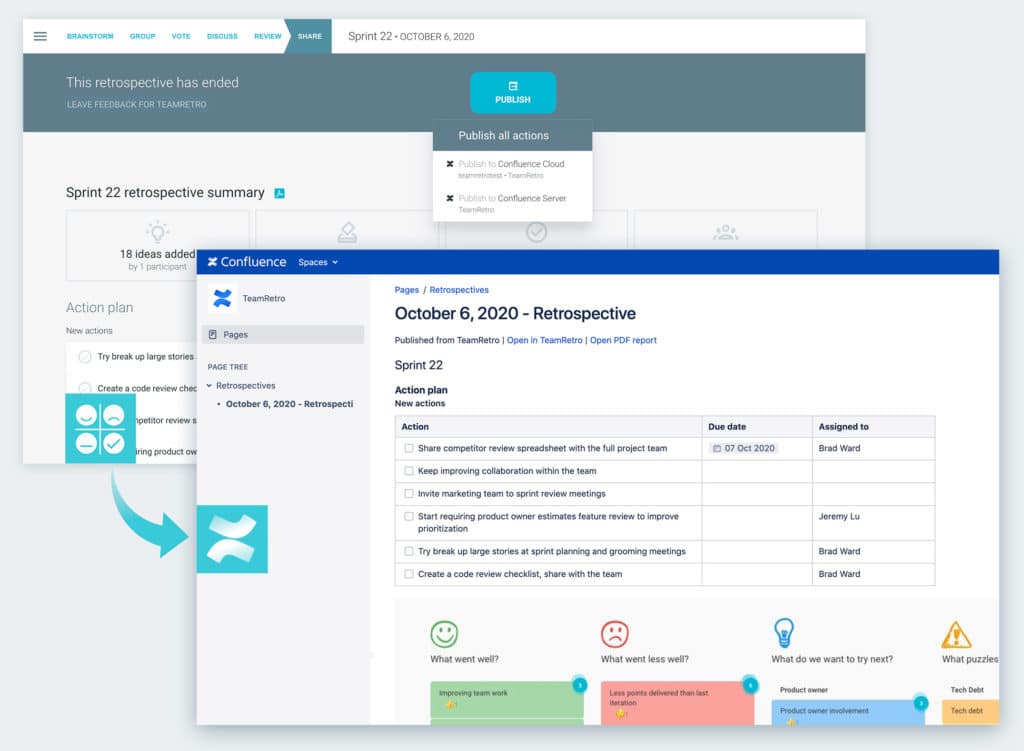Click the green smiley for 'What went well?'

click(x=445, y=632)
